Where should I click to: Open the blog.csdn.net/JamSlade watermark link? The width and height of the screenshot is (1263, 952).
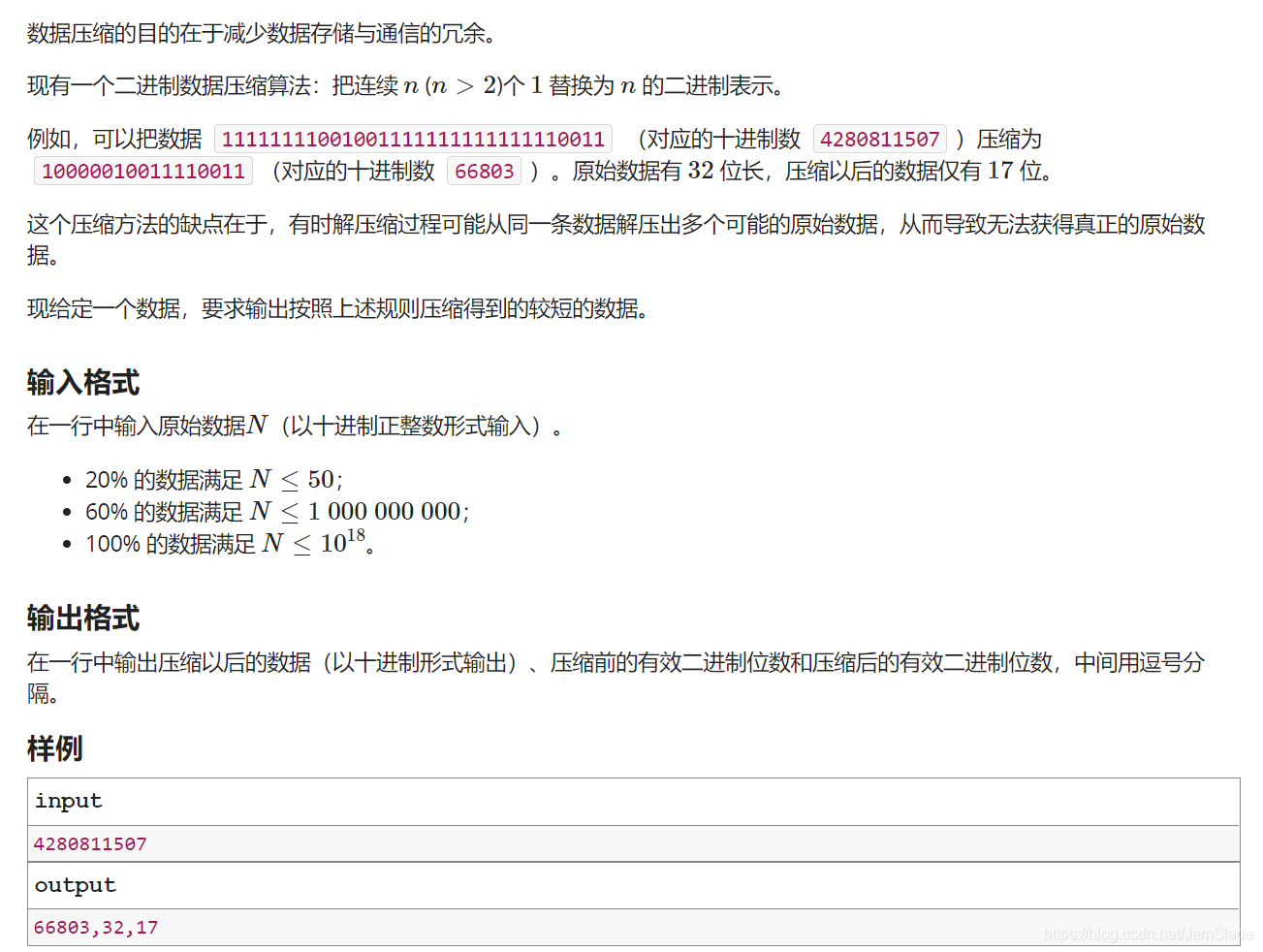point(1145,936)
